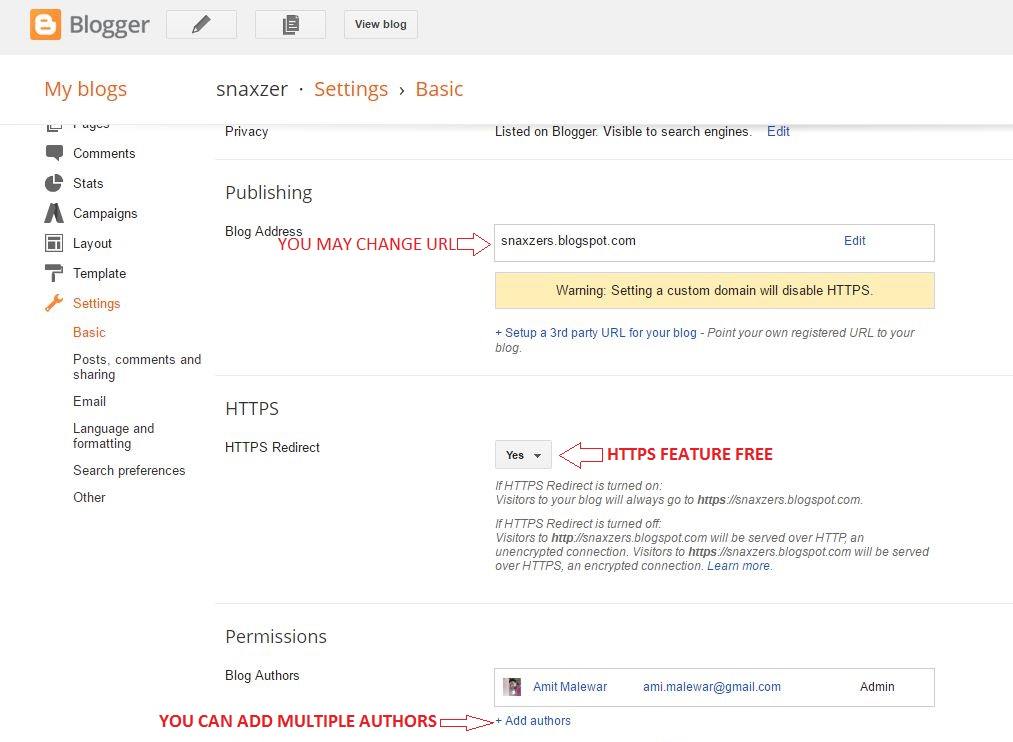
Task: Click ami.malewar@gmail.com email link
Action: [x=711, y=687]
